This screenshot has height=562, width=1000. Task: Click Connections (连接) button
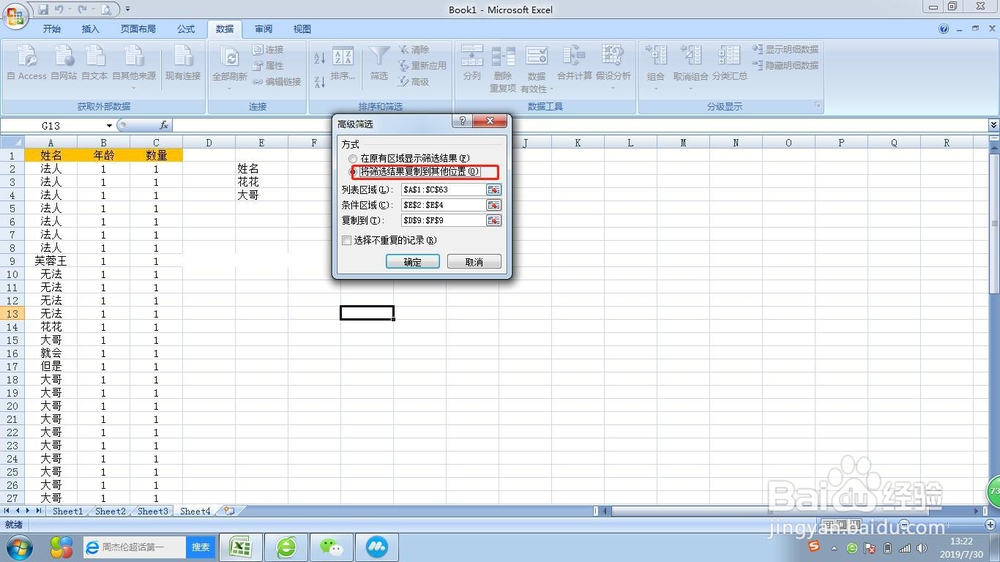click(x=268, y=49)
